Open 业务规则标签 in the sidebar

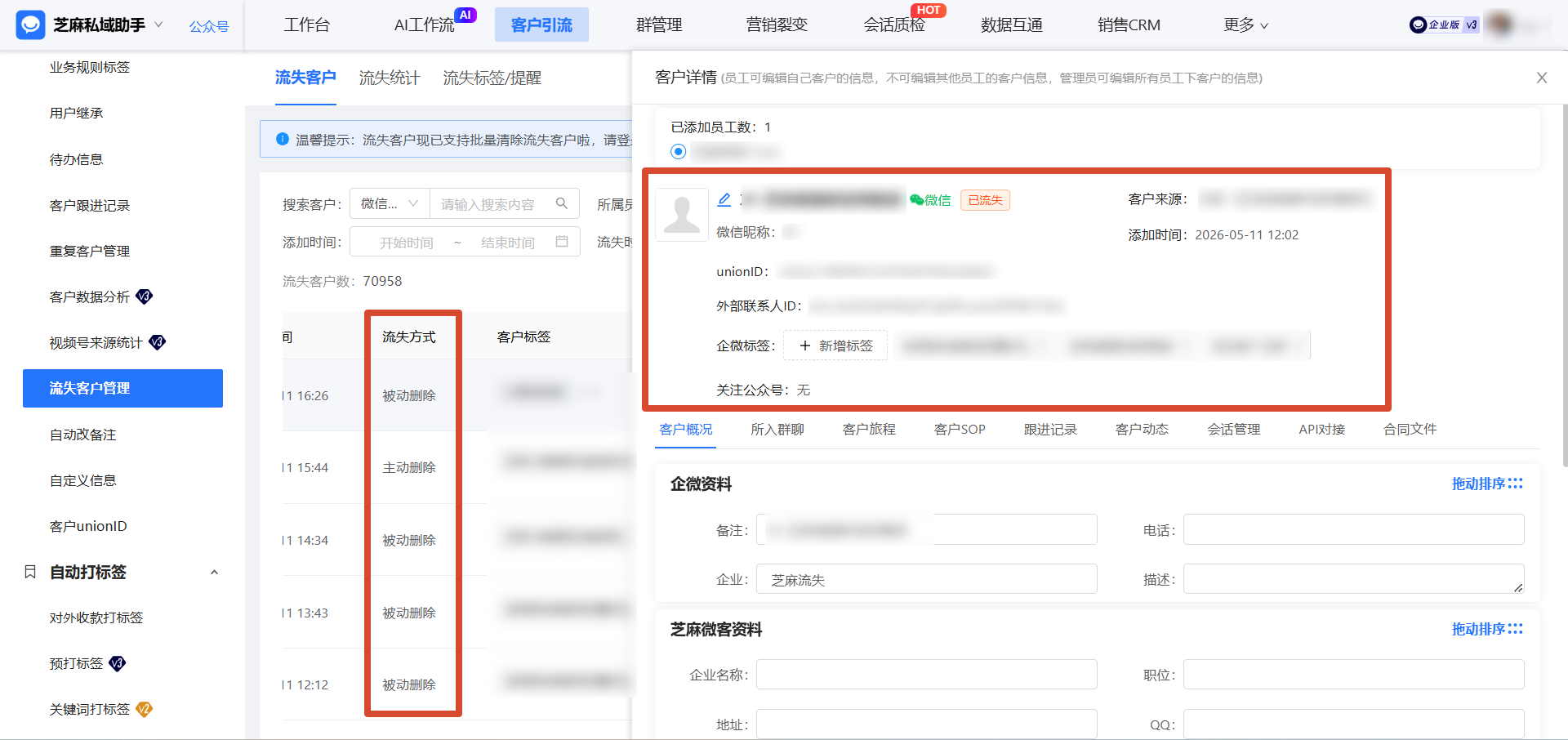pyautogui.click(x=90, y=67)
